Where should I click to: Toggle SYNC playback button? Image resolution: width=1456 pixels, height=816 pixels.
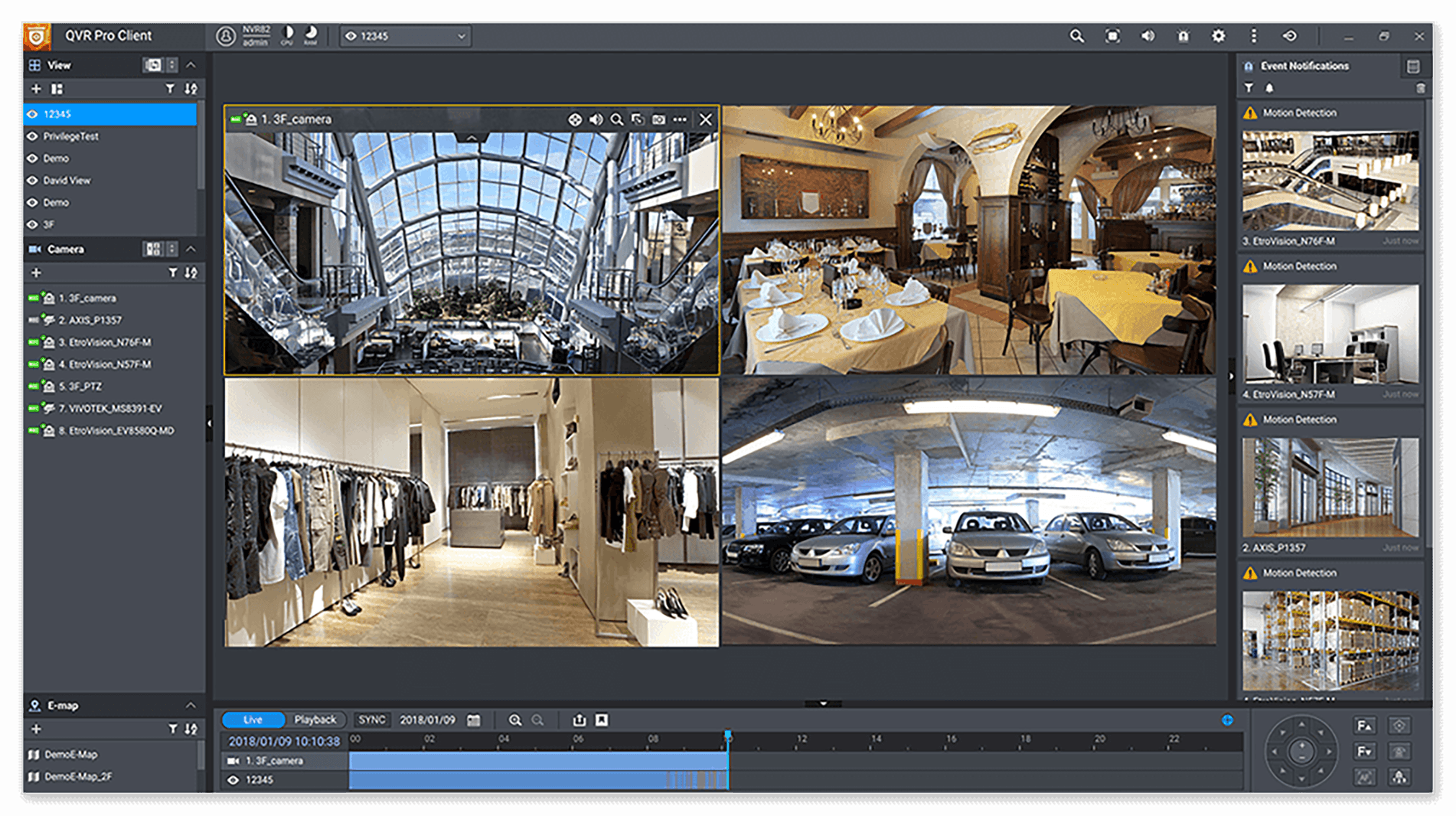372,720
